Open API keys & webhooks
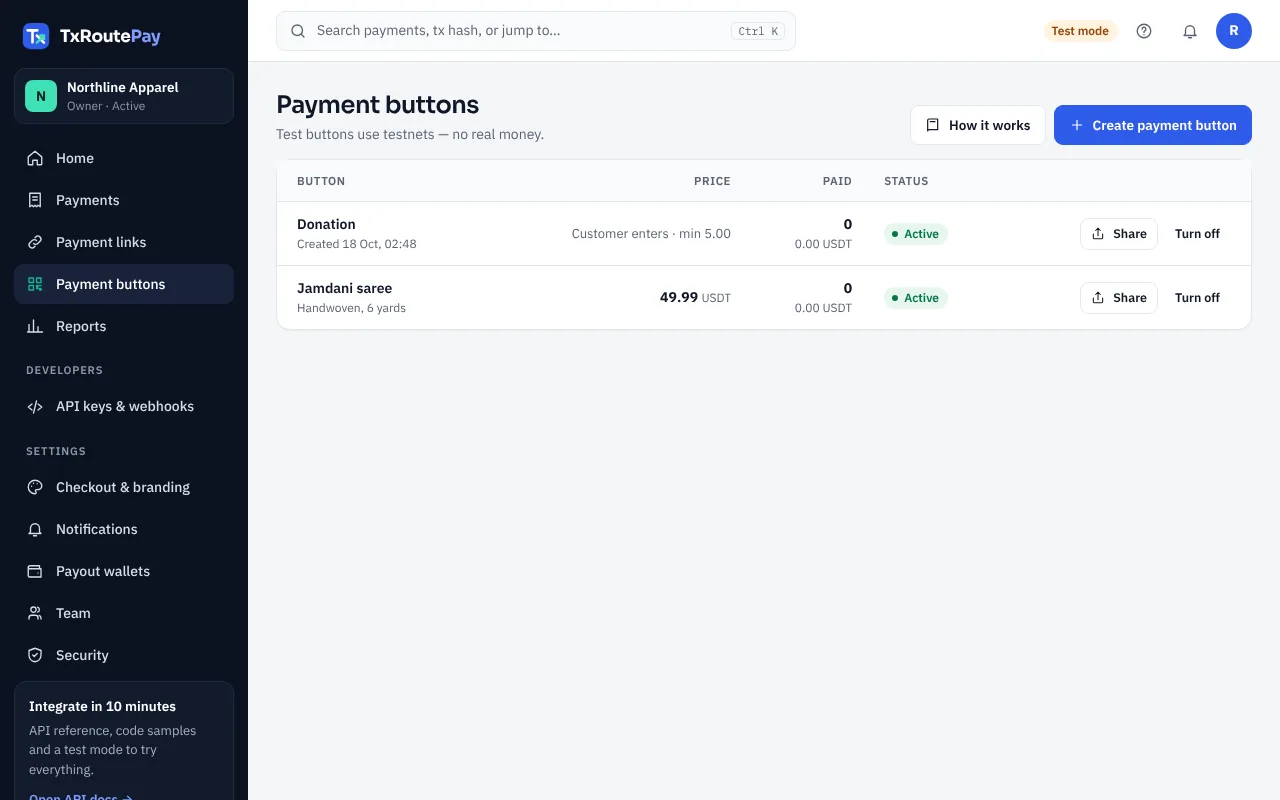Viewport: 1280px width, 800px height. [124, 406]
